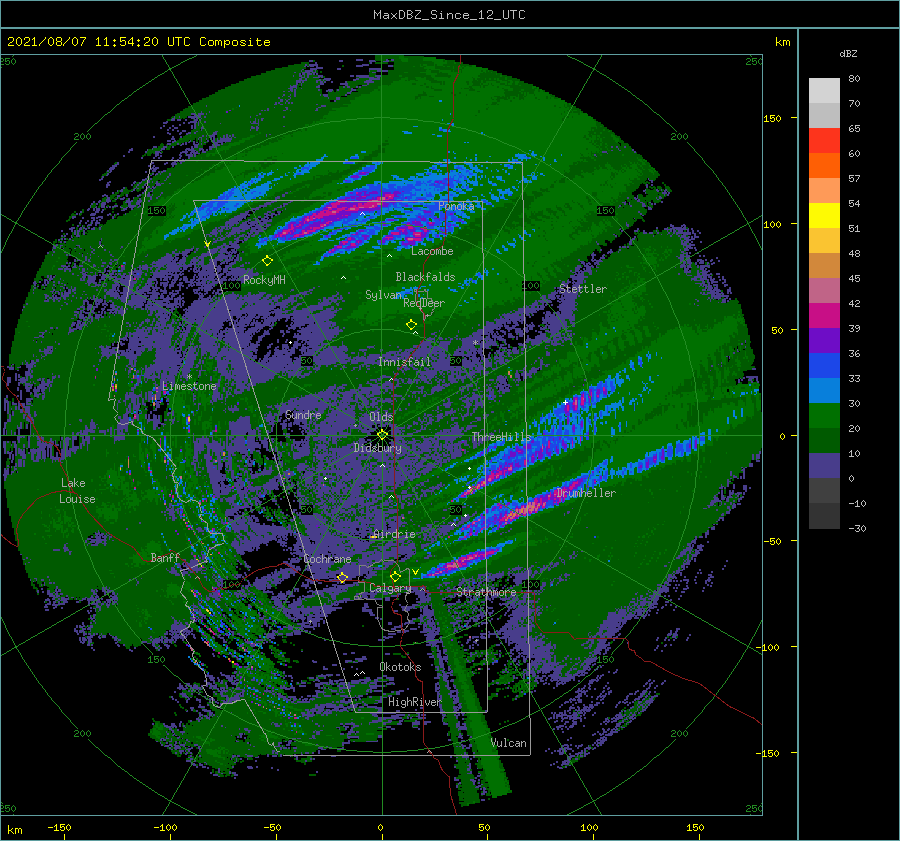Click the Sundre label
Image resolution: width=900 pixels, height=841 pixels.
pos(303,415)
